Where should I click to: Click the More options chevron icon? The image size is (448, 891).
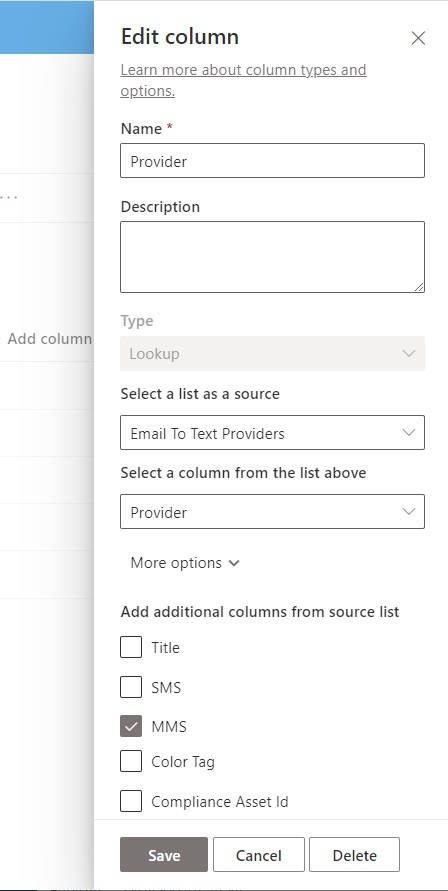click(x=234, y=563)
